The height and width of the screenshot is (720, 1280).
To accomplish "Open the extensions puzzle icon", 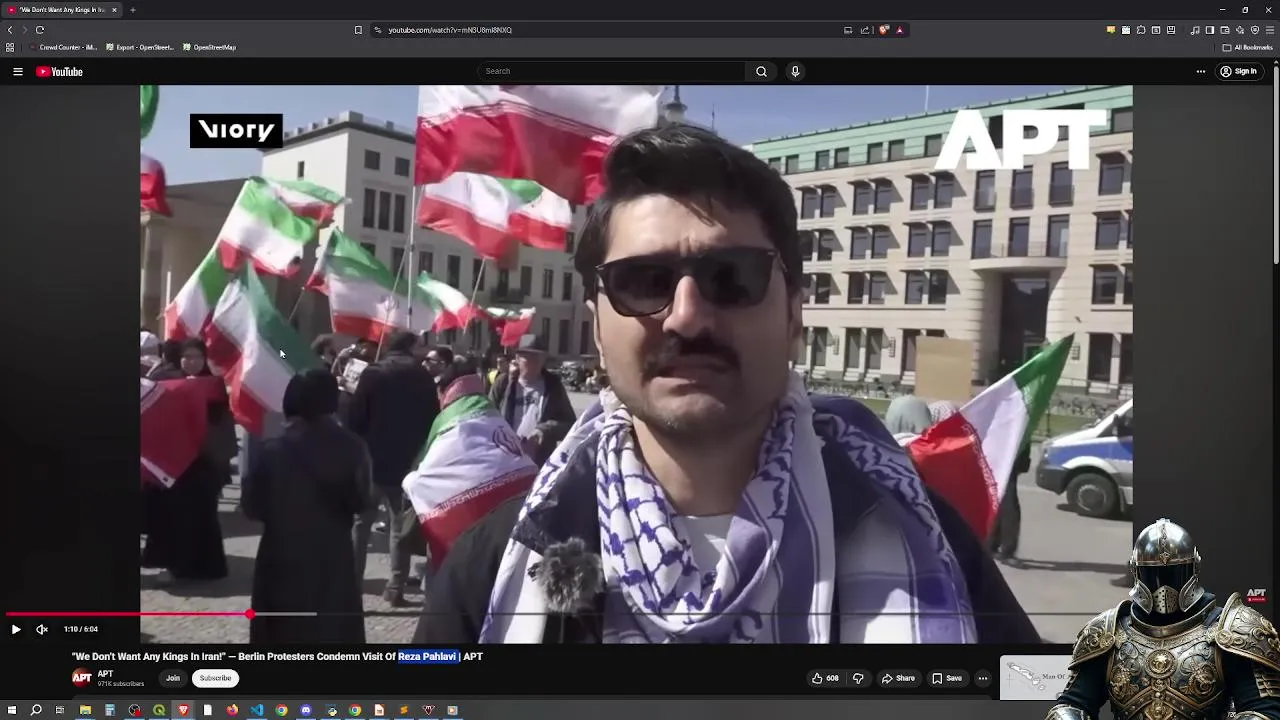I will coord(1141,30).
